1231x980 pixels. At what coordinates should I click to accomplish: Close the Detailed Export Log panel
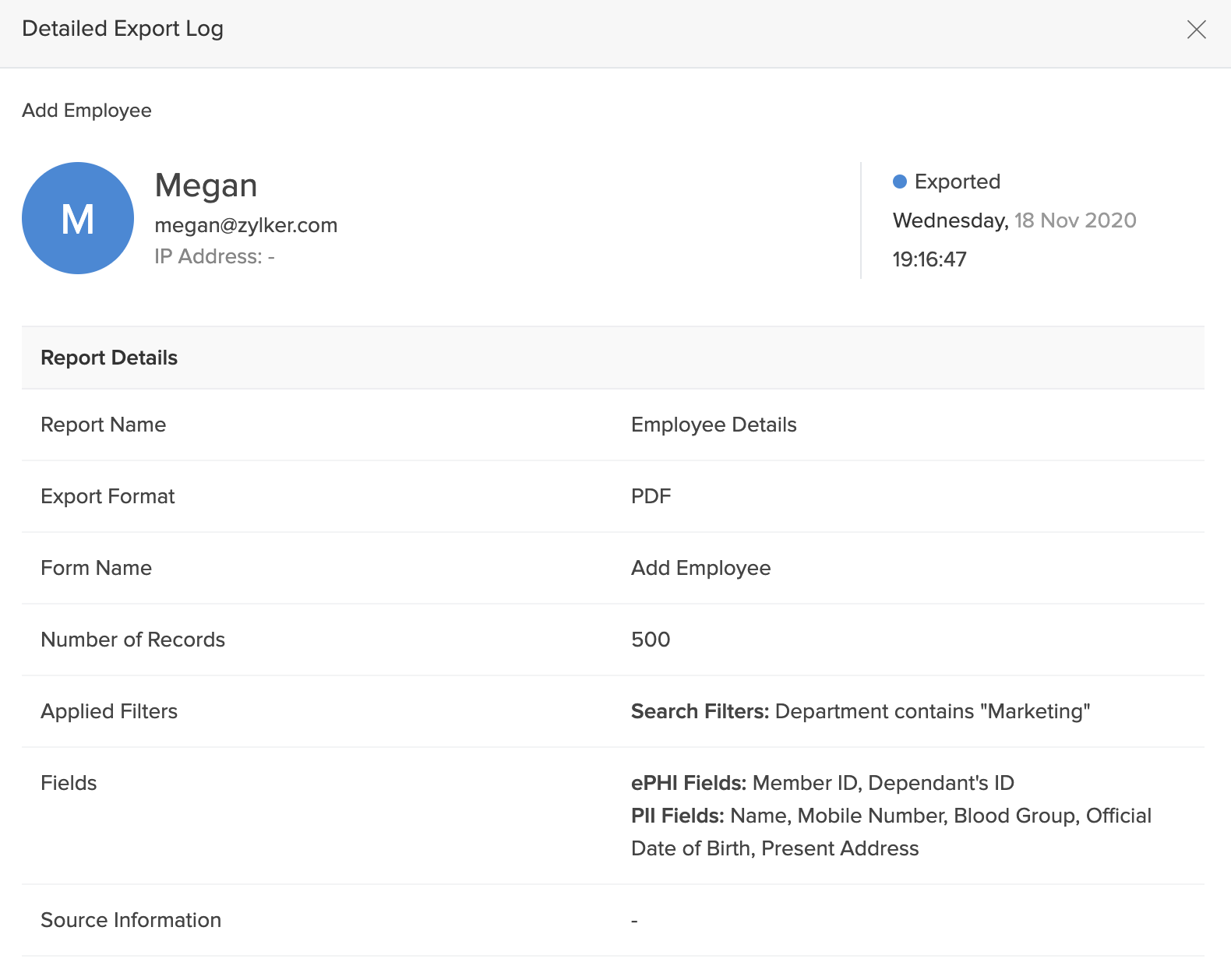tap(1196, 30)
